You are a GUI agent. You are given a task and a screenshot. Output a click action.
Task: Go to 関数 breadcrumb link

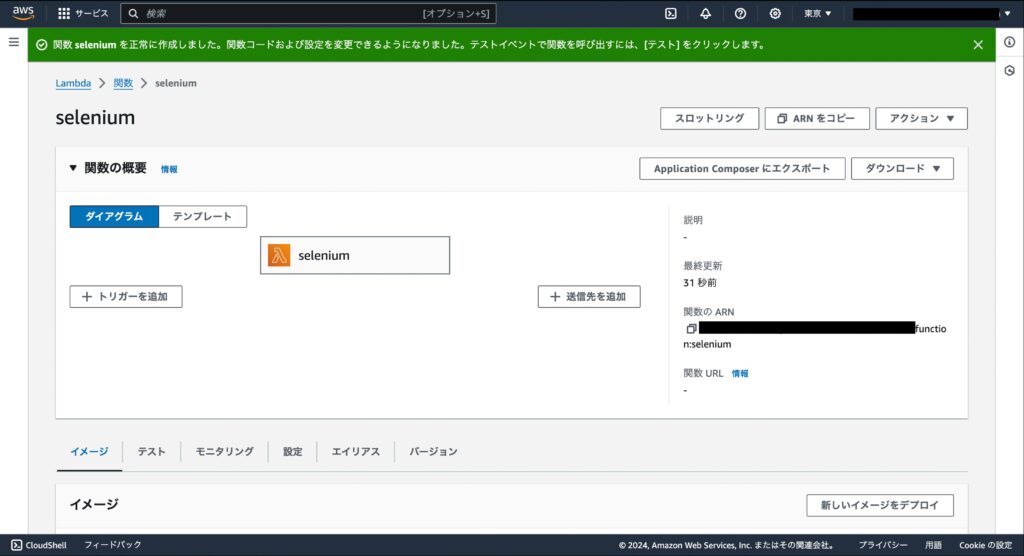click(x=123, y=83)
